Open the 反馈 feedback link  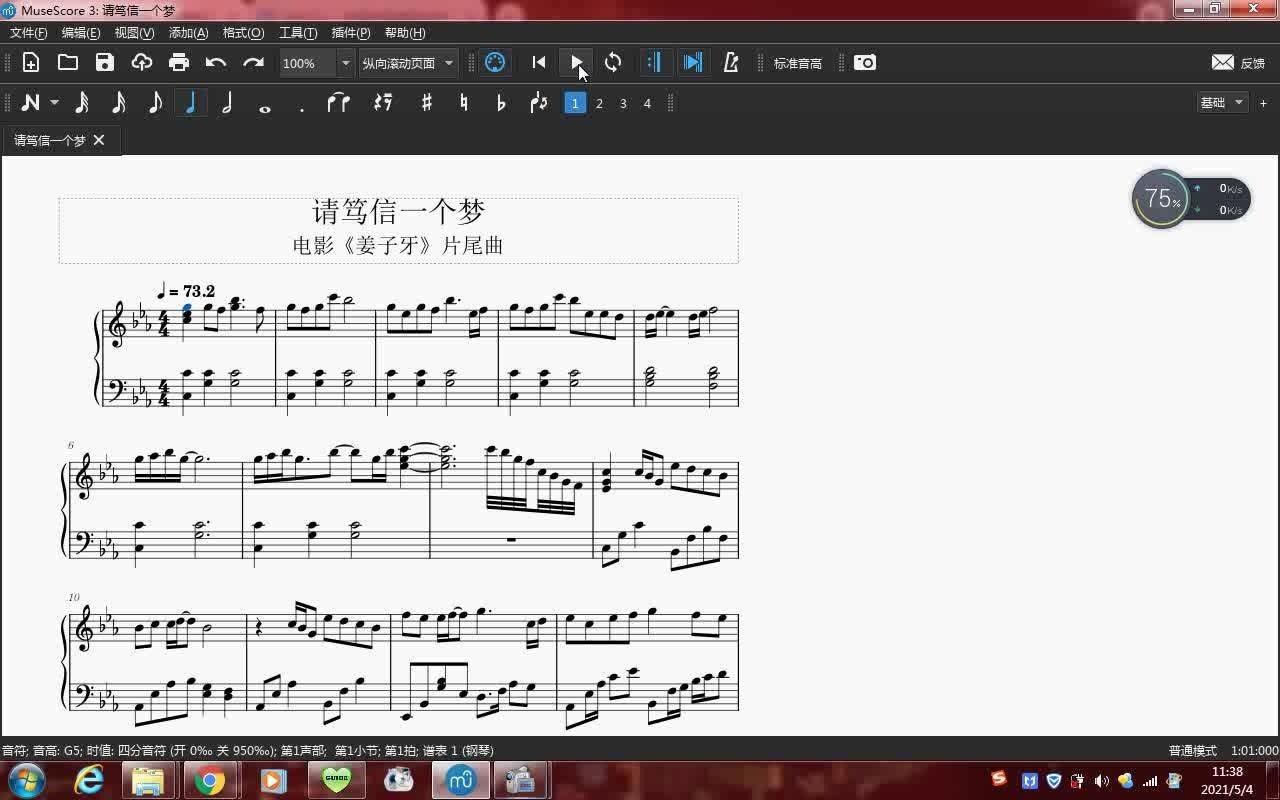click(x=1238, y=63)
